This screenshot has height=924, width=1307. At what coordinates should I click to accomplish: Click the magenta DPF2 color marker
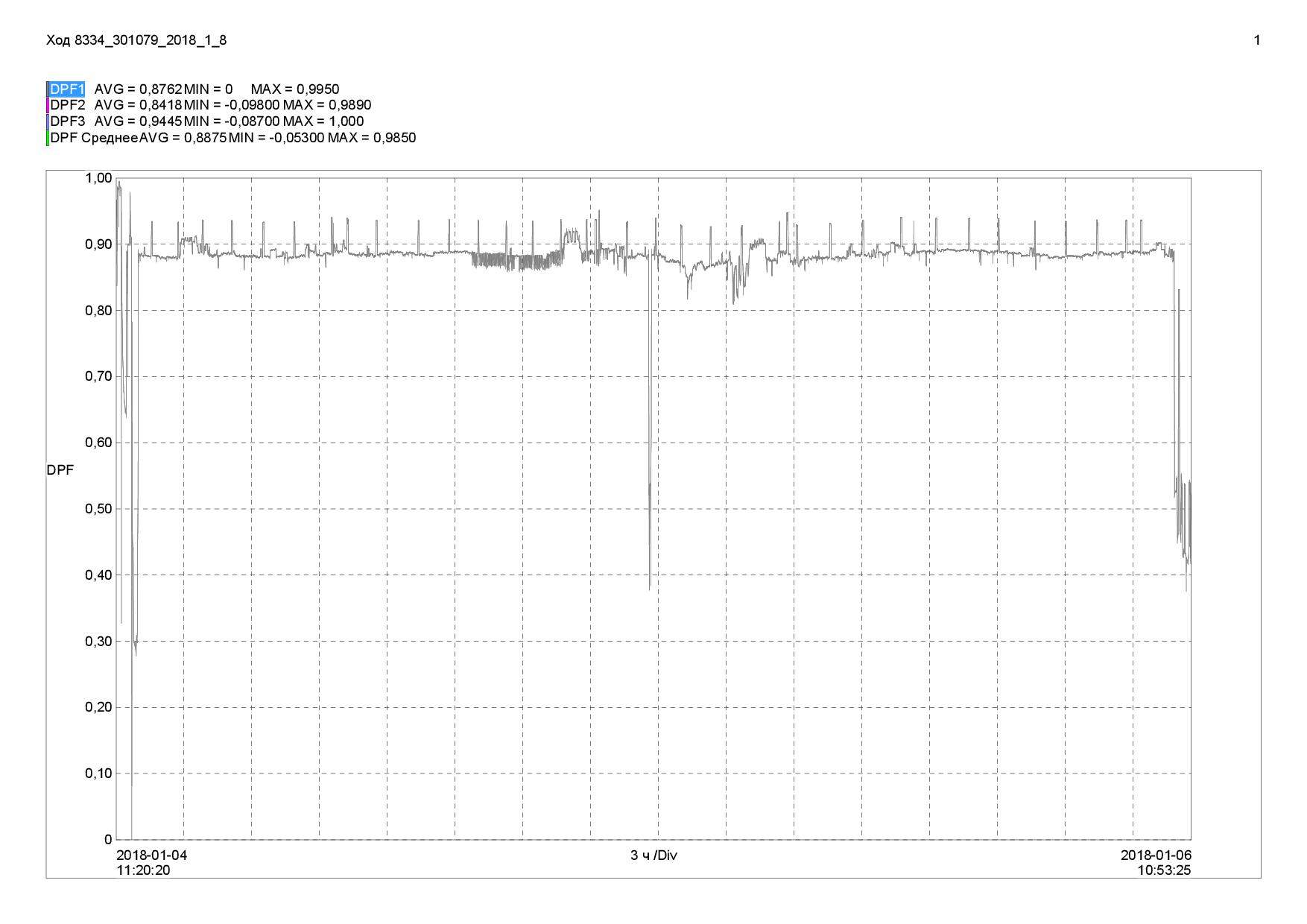pyautogui.click(x=48, y=105)
